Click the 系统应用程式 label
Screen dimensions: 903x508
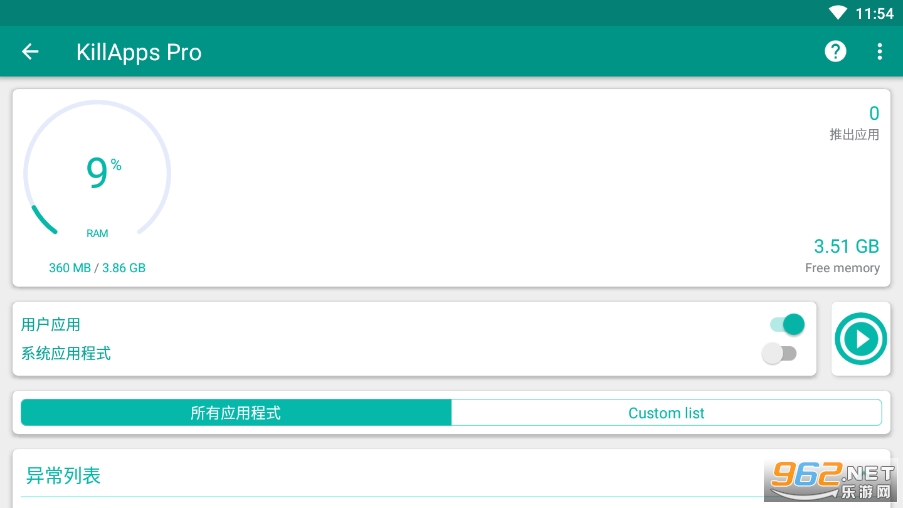66,353
